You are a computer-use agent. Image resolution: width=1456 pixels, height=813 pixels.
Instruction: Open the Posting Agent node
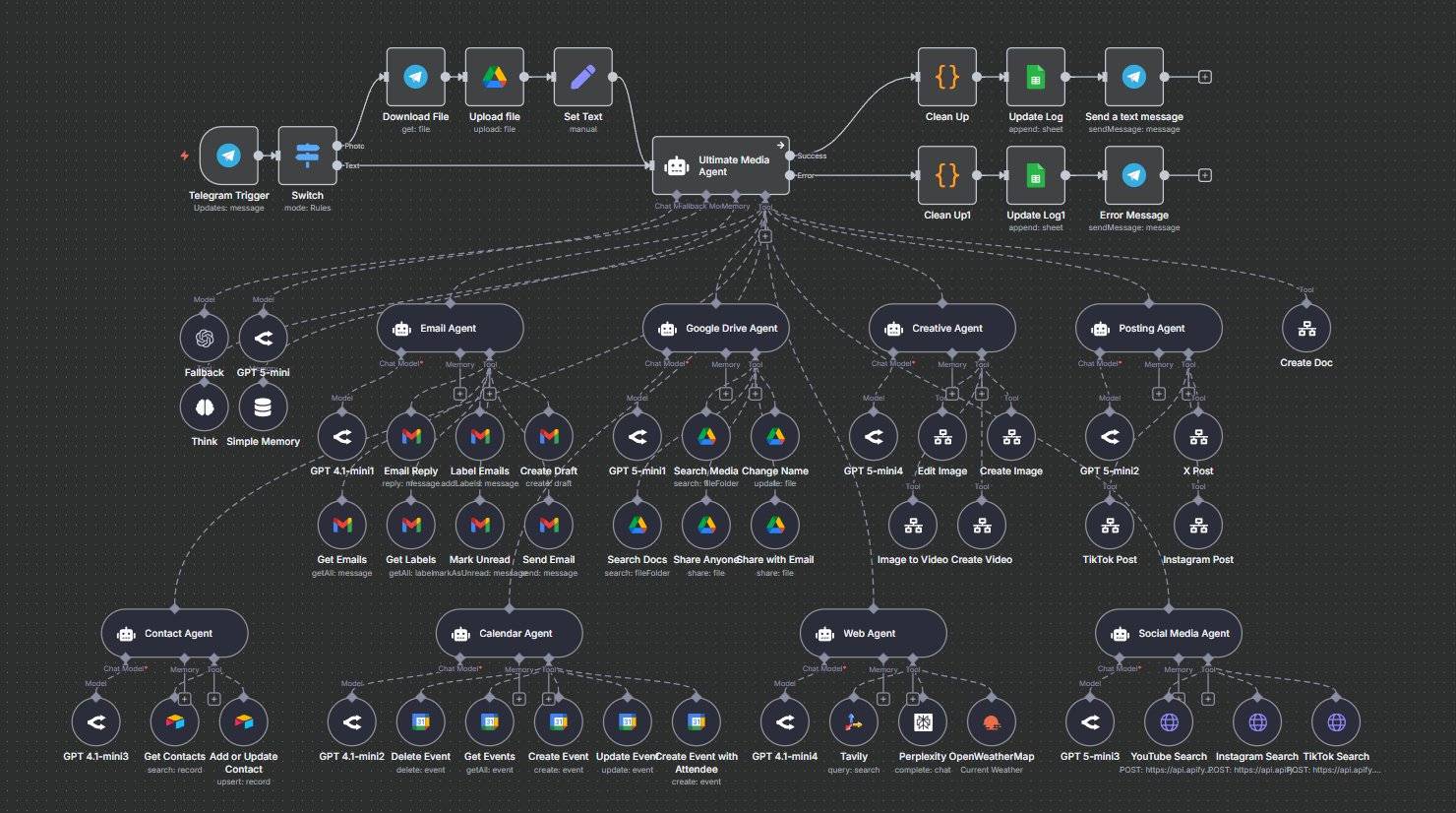point(1148,328)
